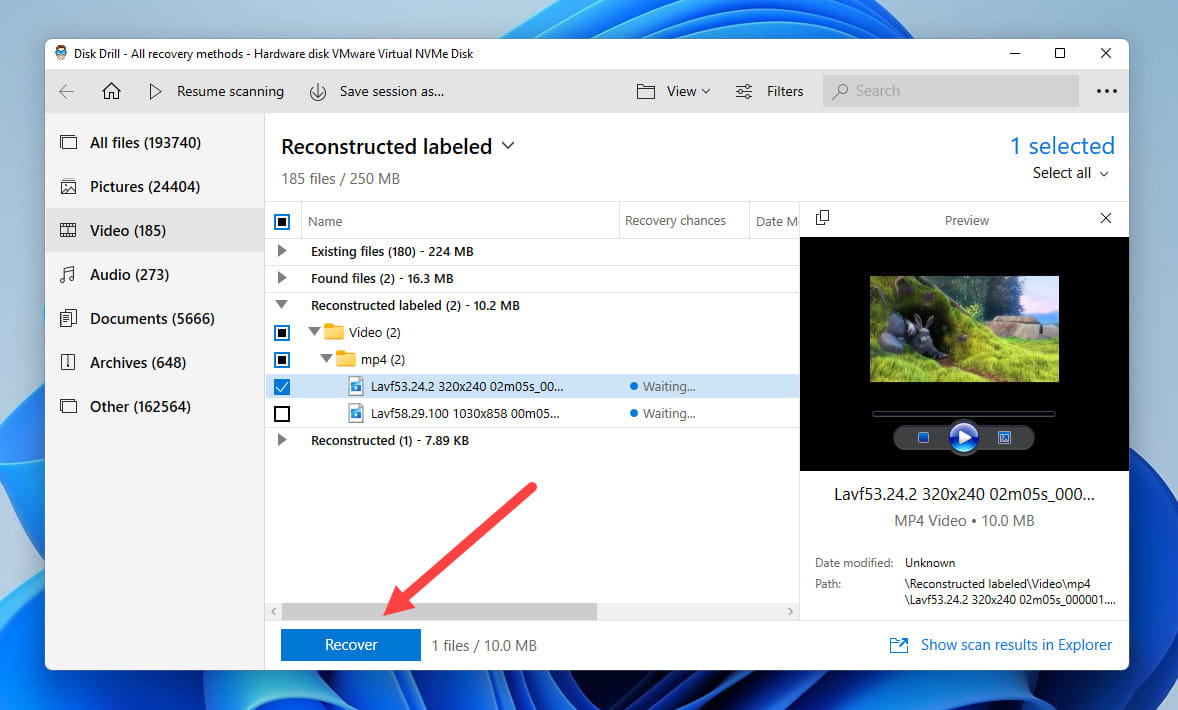Viewport: 1178px width, 710px height.
Task: Toggle the mp4 (2) folder checkbox
Action: click(x=282, y=360)
